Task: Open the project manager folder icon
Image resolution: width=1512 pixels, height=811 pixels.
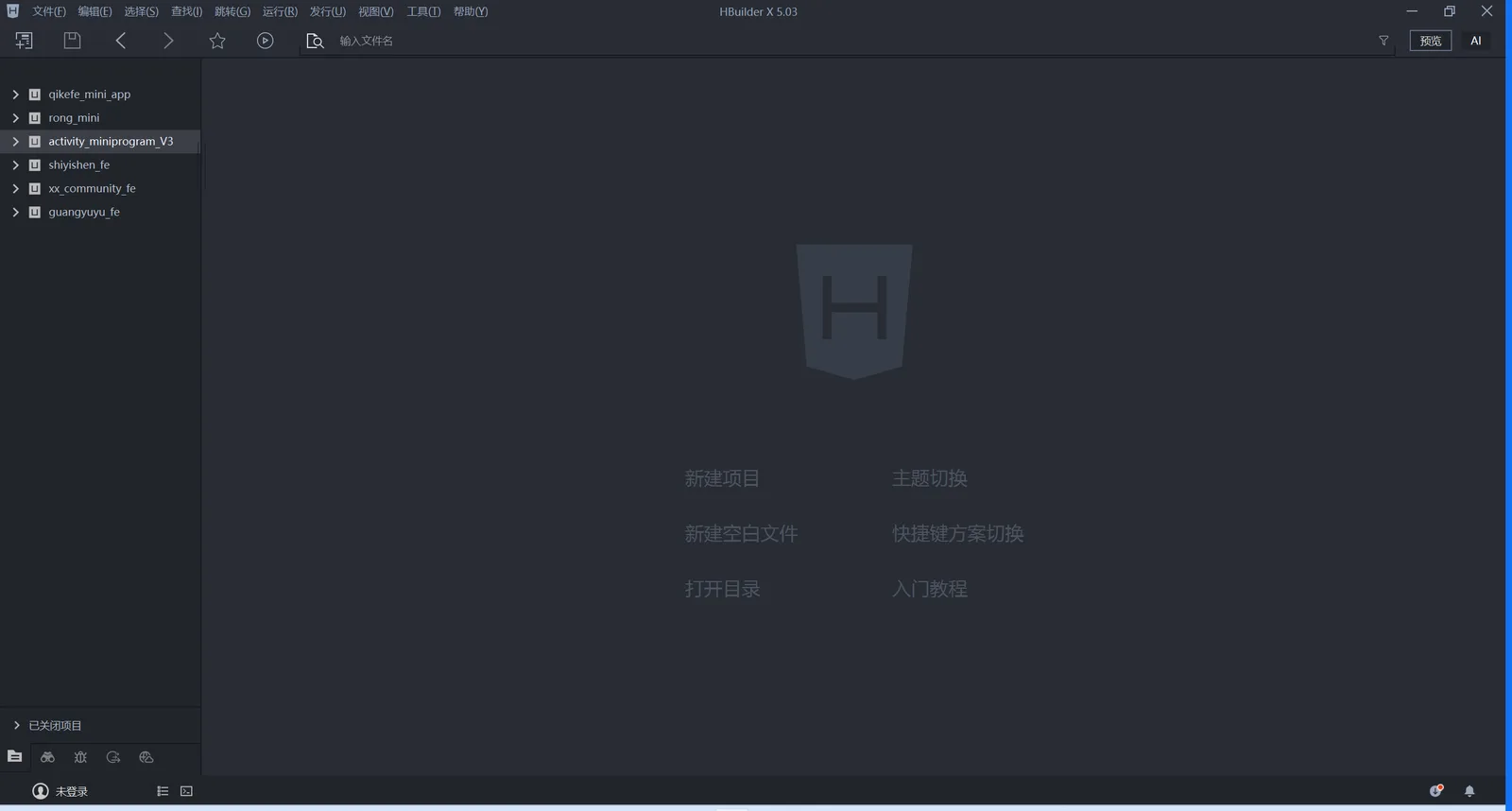Action: (15, 756)
